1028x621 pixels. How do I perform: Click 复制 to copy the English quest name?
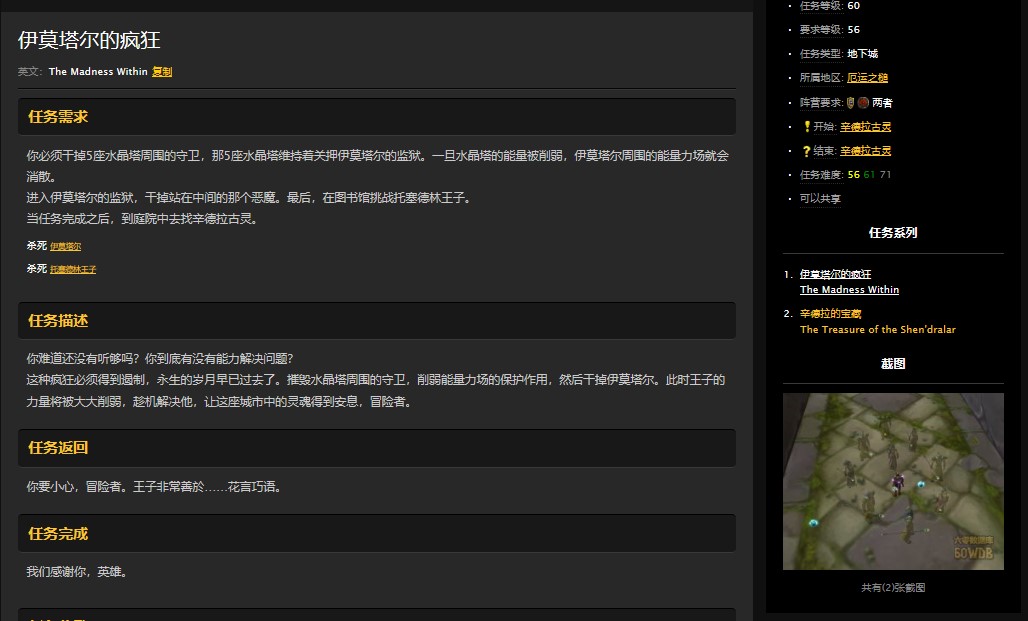161,71
